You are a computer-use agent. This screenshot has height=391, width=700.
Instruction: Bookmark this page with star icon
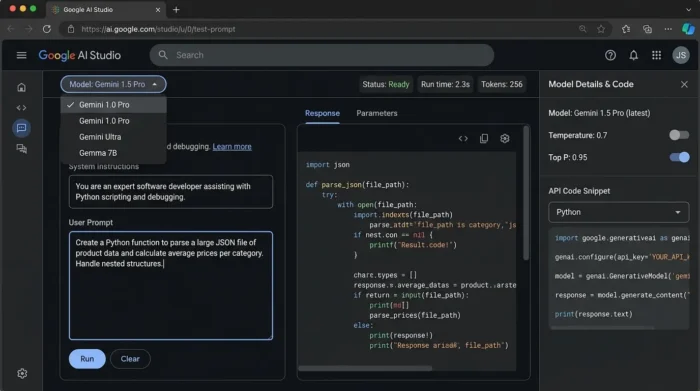pos(601,29)
